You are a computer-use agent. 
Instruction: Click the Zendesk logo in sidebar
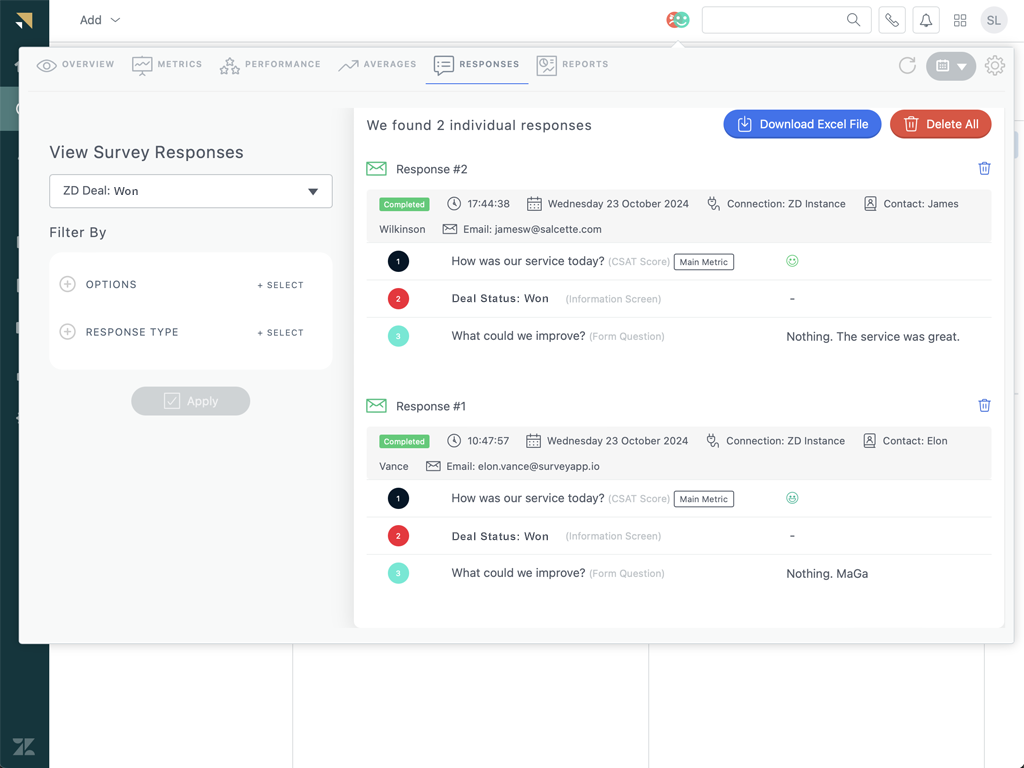pos(24,746)
